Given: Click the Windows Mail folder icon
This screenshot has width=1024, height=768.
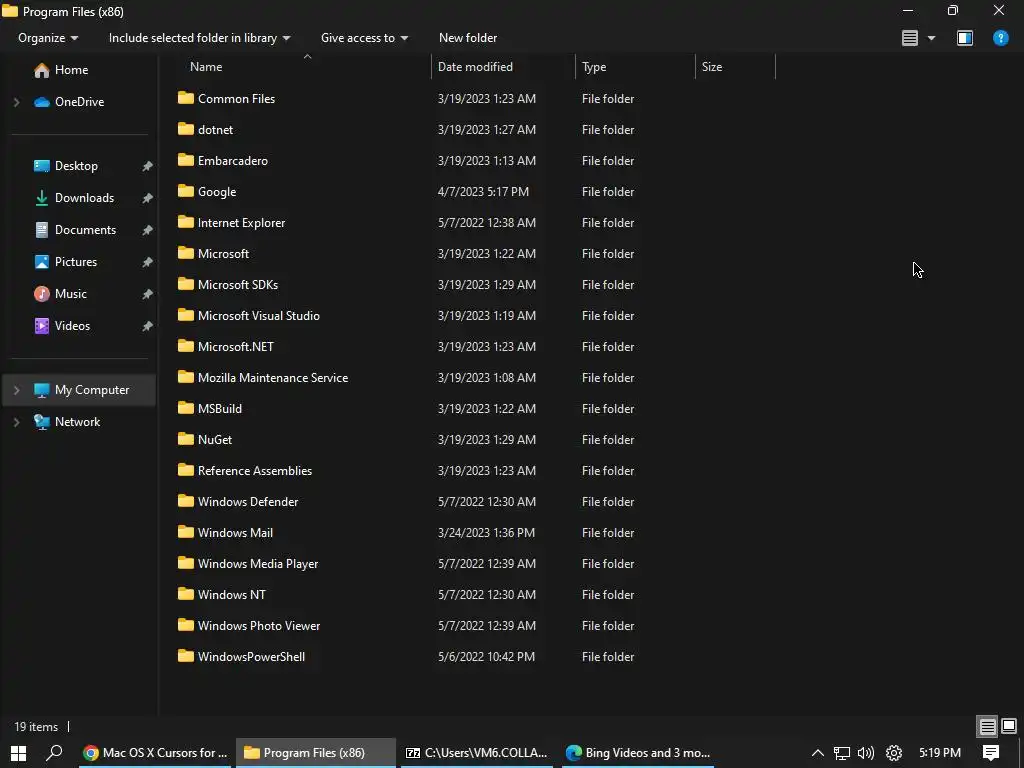Looking at the screenshot, I should click(185, 532).
